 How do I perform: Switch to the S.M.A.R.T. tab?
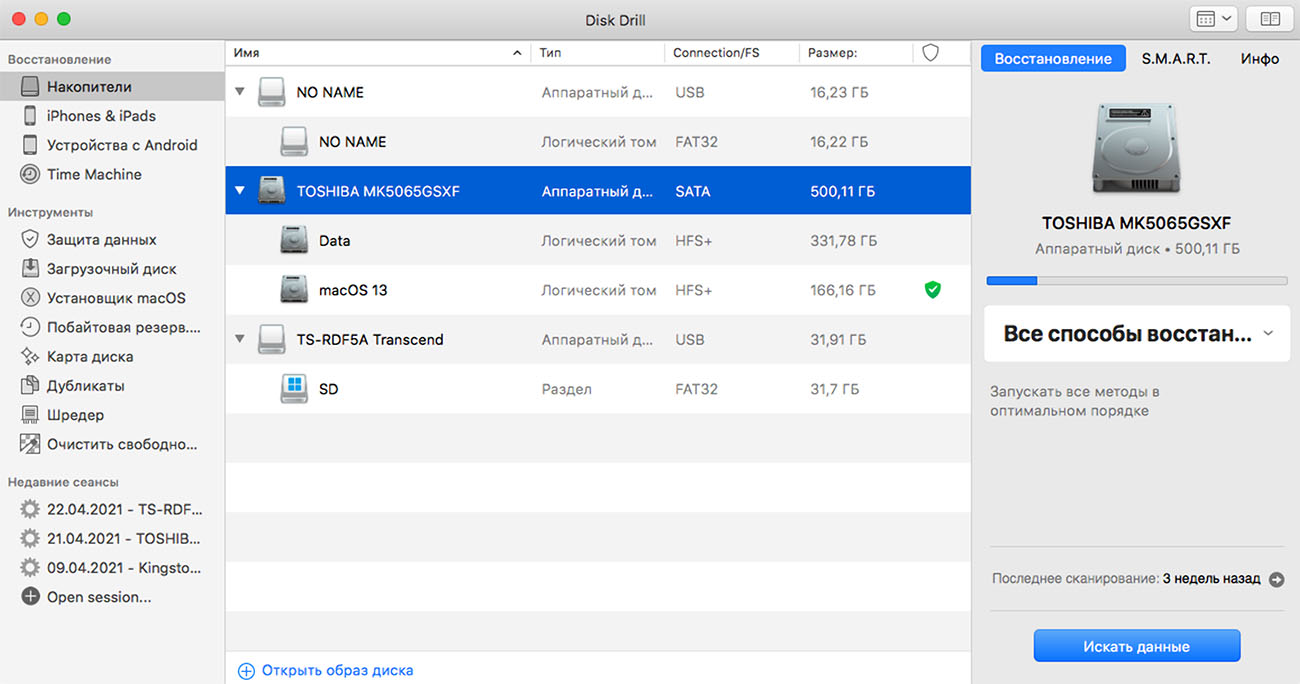click(x=1176, y=59)
